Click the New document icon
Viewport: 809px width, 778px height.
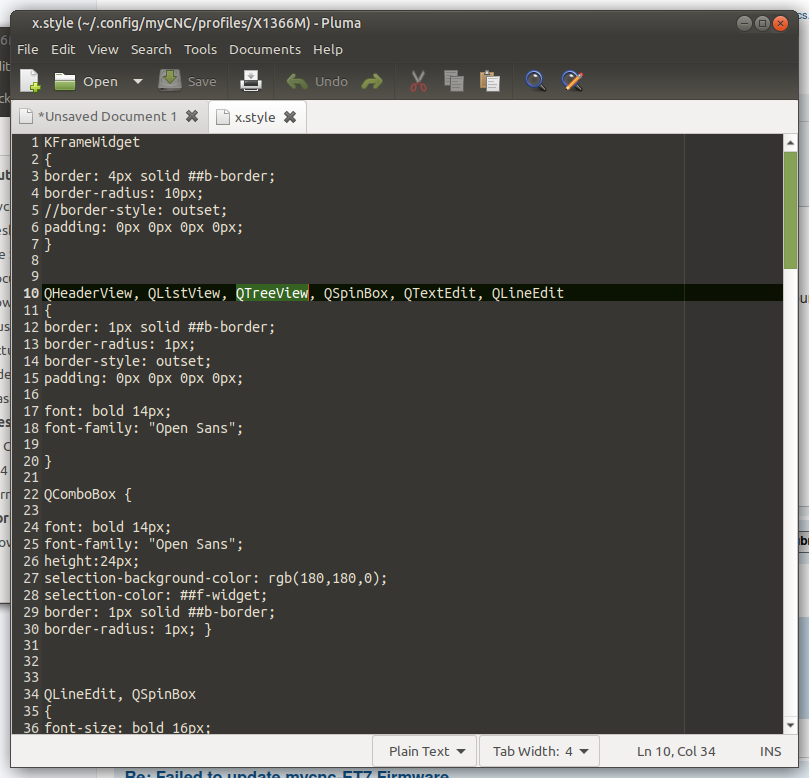(x=30, y=81)
